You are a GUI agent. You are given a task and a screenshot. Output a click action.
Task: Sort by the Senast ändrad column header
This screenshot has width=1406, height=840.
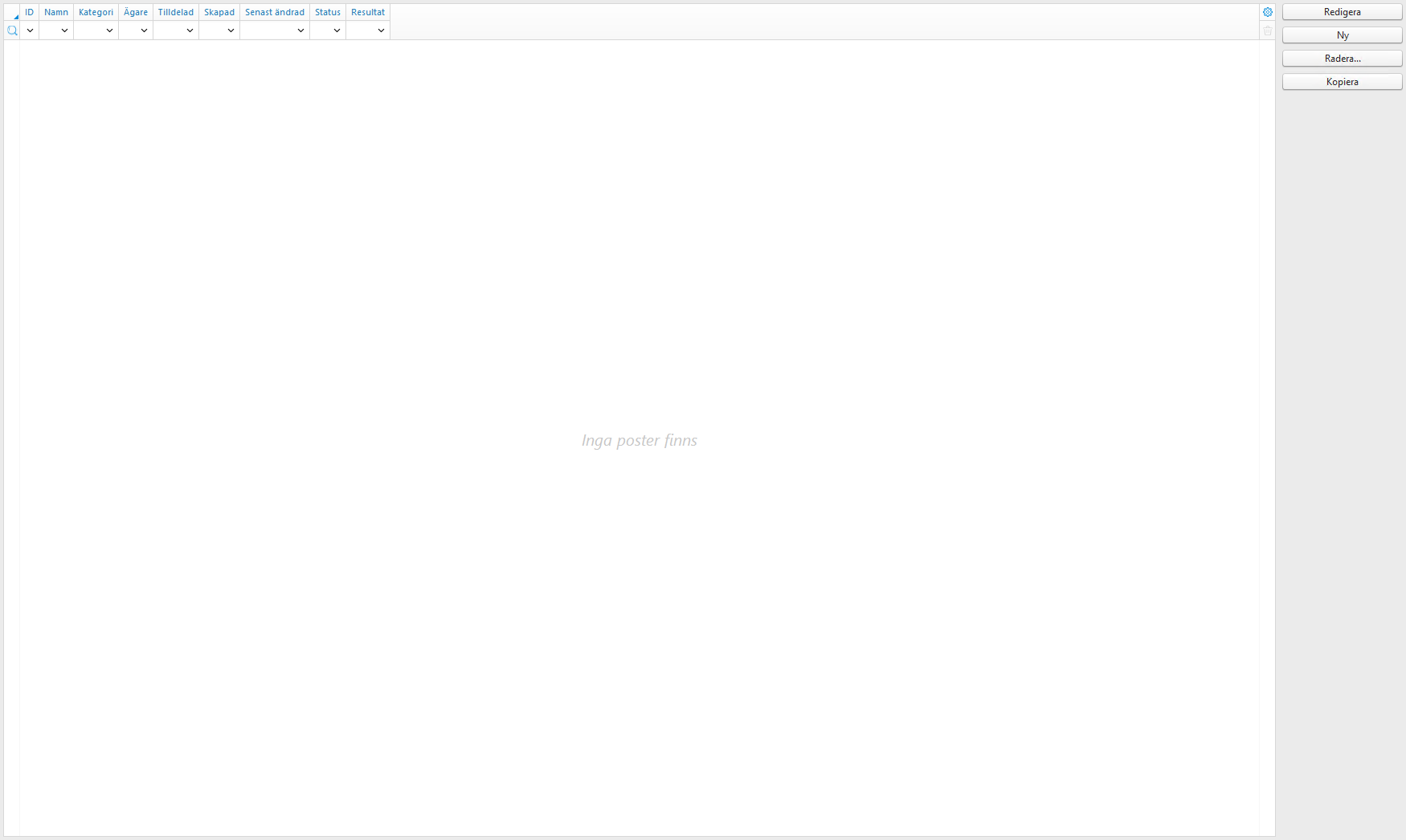(274, 12)
